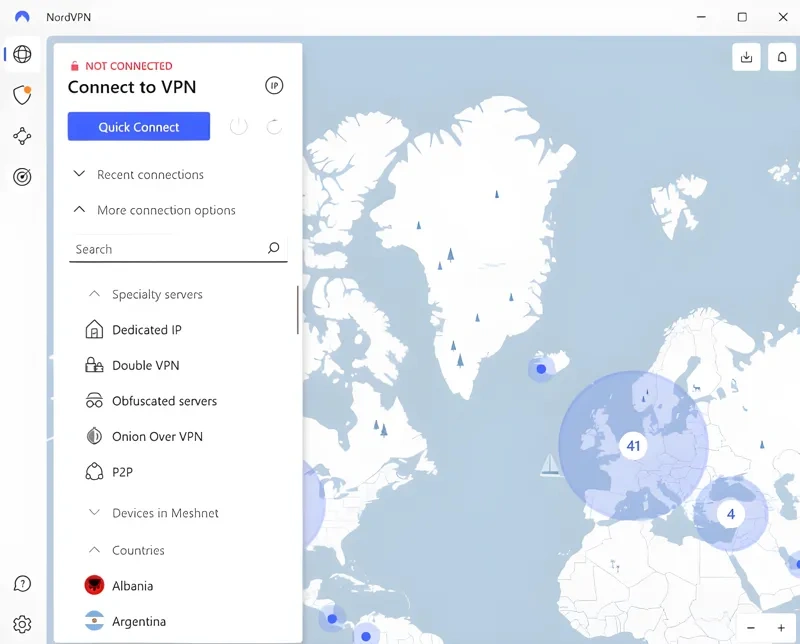Click the map cluster marked 4
Screen dimensions: 800x644
pos(731,514)
